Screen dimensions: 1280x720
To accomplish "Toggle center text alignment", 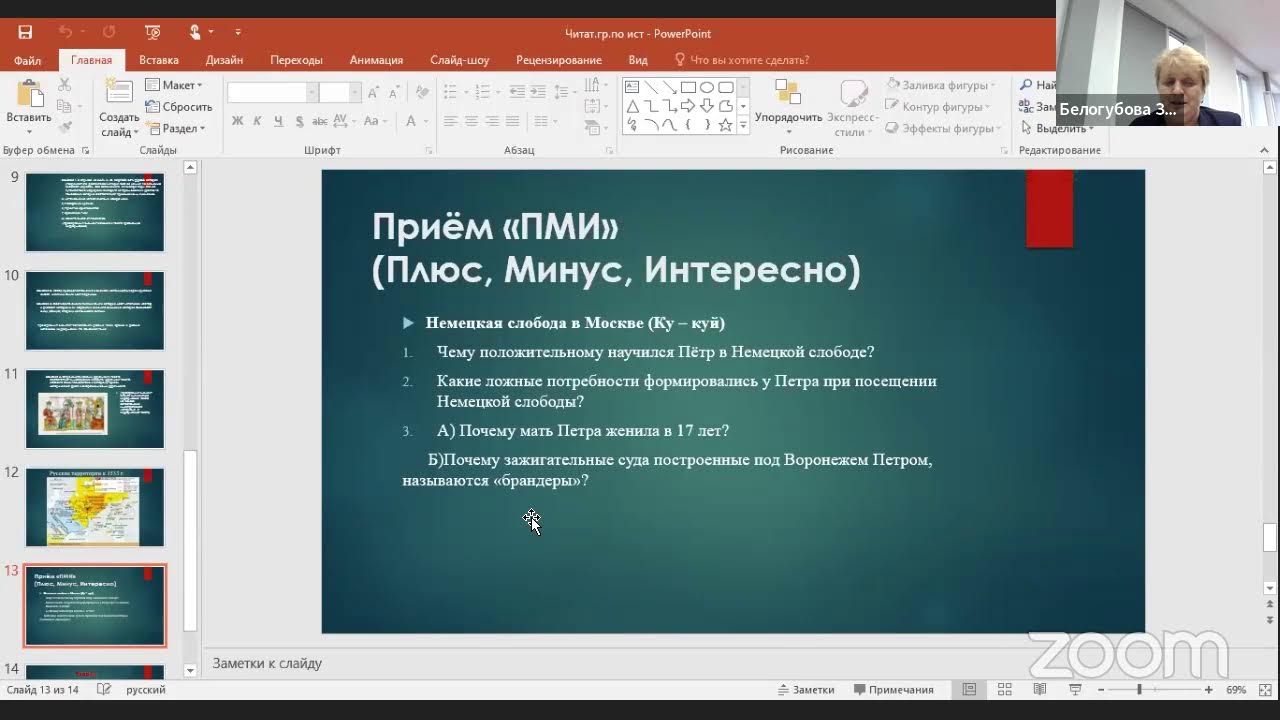I will [471, 121].
